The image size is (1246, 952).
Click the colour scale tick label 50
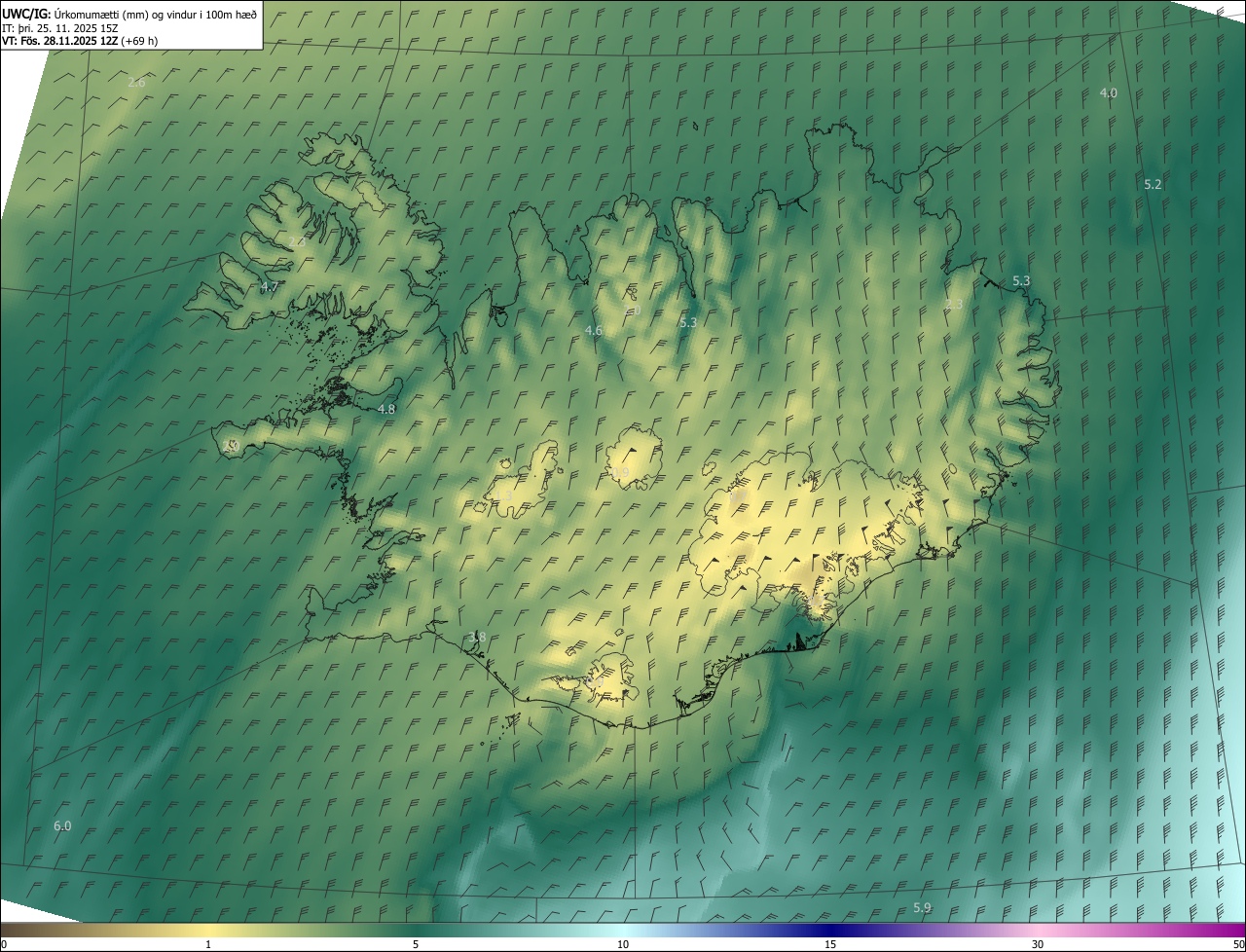pyautogui.click(x=1238, y=944)
